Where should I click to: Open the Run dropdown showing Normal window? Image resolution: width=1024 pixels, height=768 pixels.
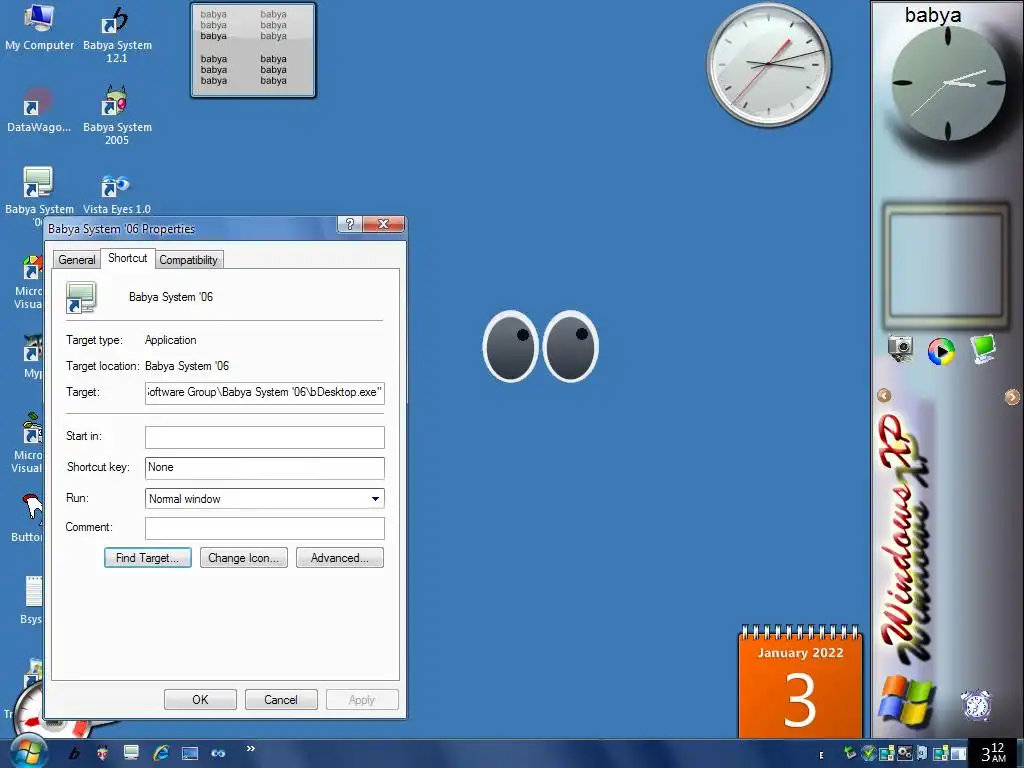[x=264, y=498]
